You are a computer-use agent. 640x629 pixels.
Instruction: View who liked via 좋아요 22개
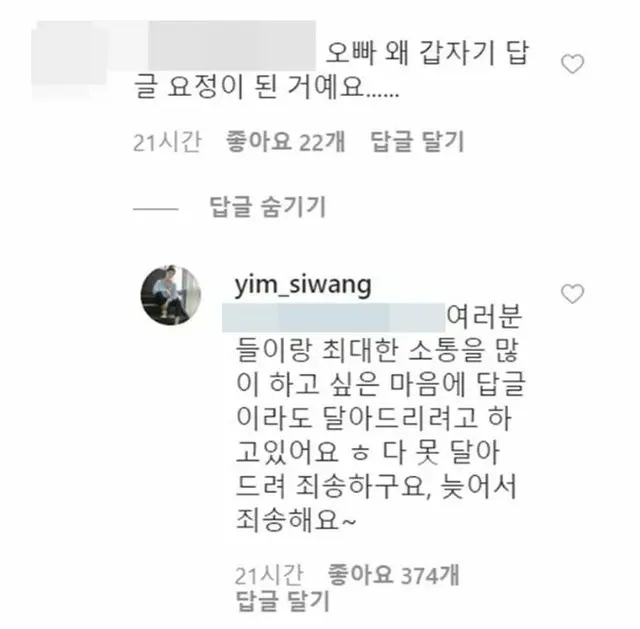point(285,142)
